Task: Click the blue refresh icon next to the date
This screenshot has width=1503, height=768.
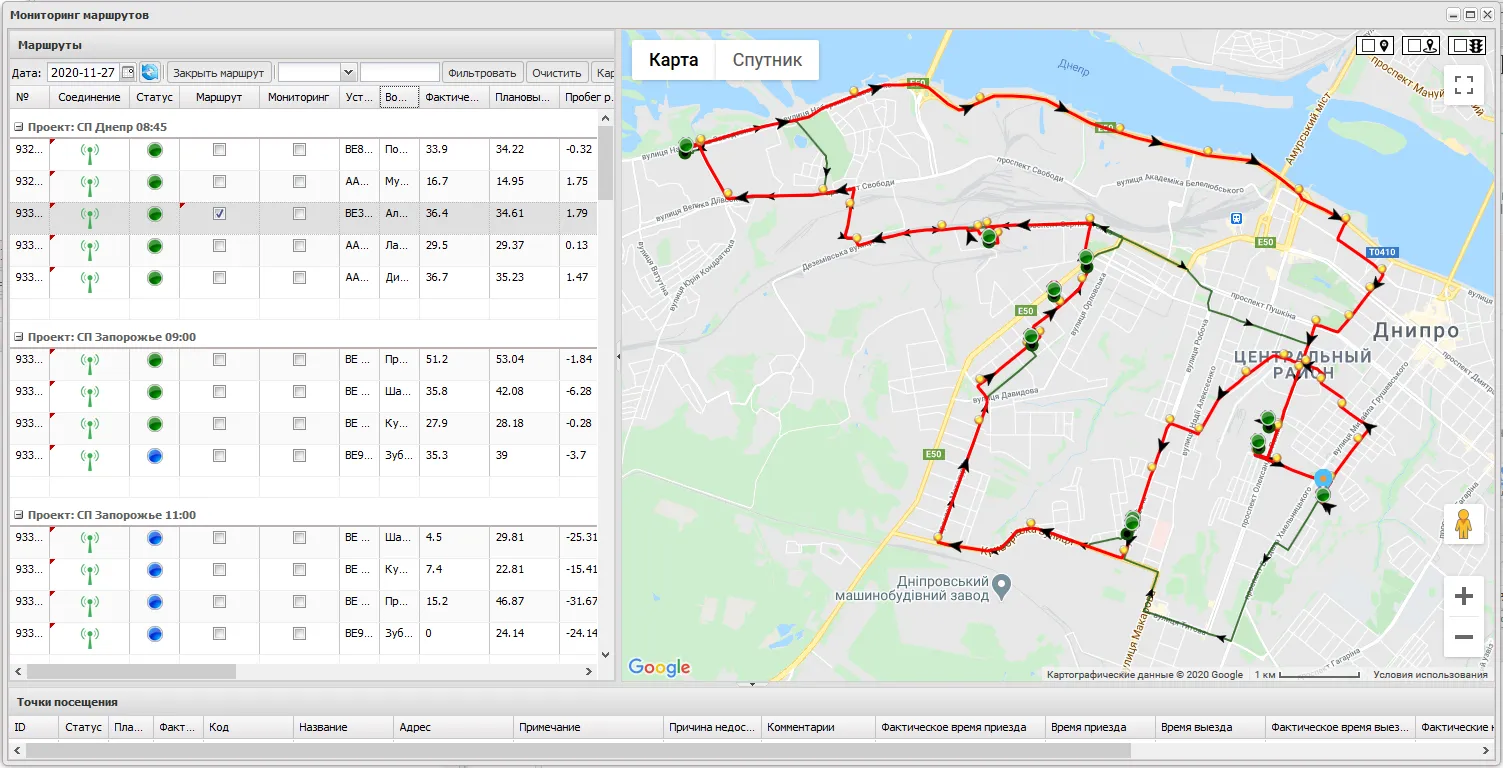Action: 150,72
